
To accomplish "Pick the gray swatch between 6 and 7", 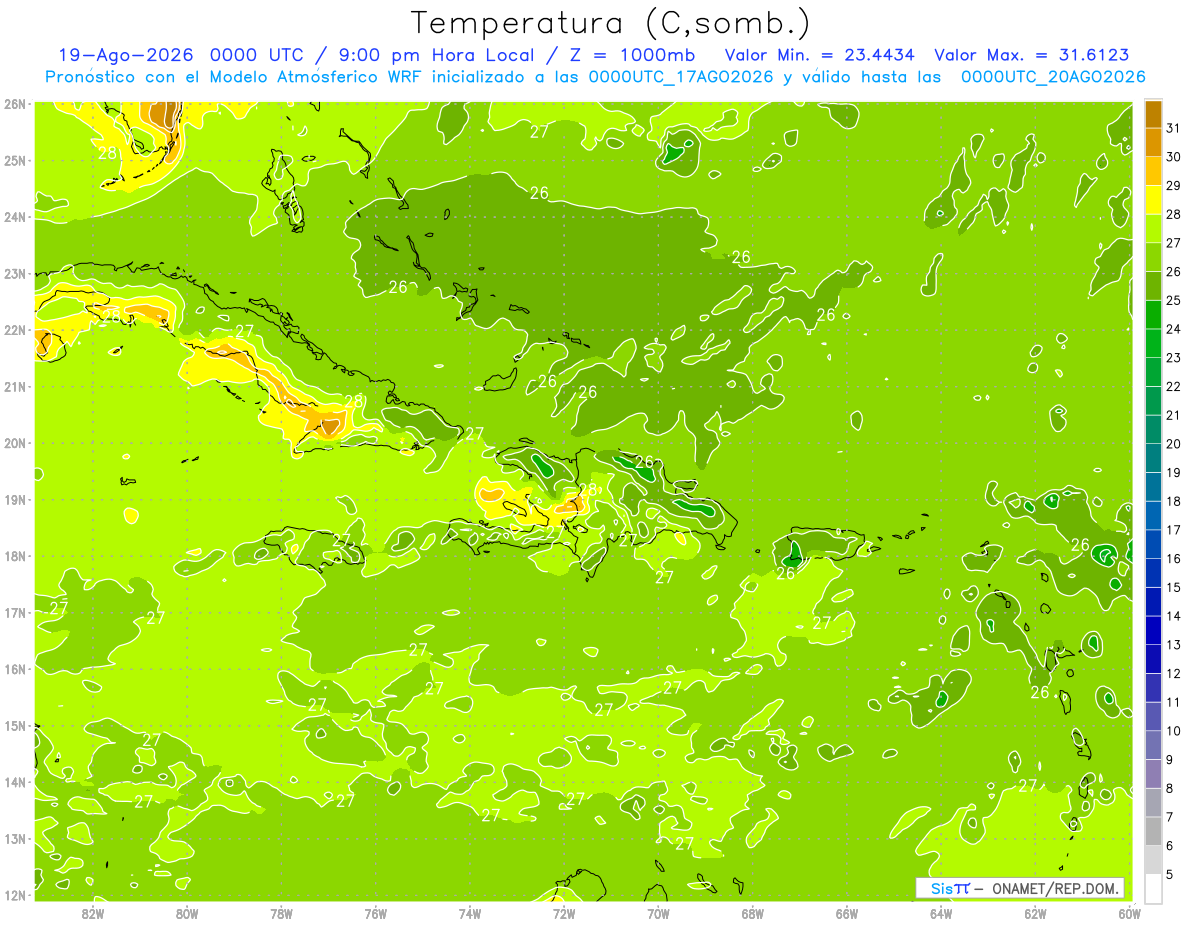I will (1153, 831).
